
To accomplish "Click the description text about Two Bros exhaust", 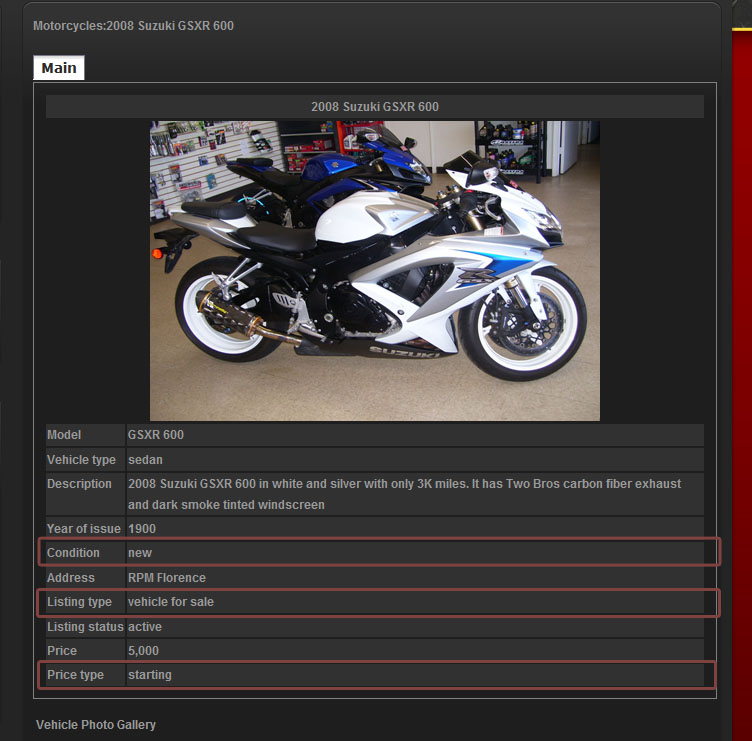I will [x=404, y=494].
